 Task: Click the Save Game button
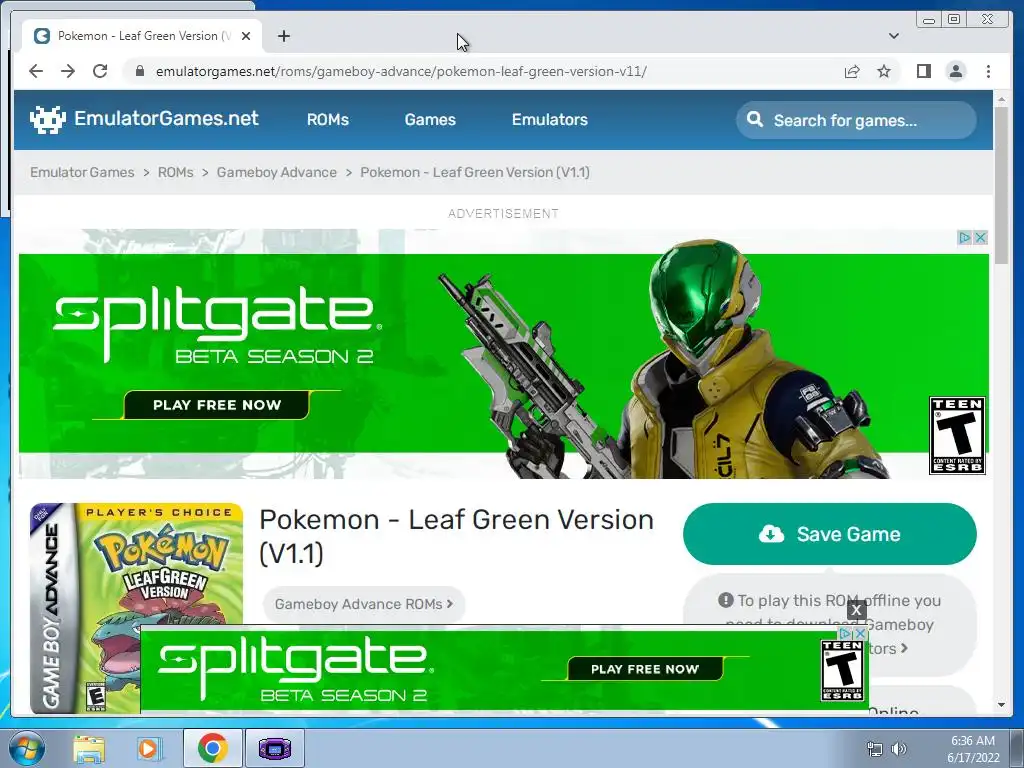[829, 534]
